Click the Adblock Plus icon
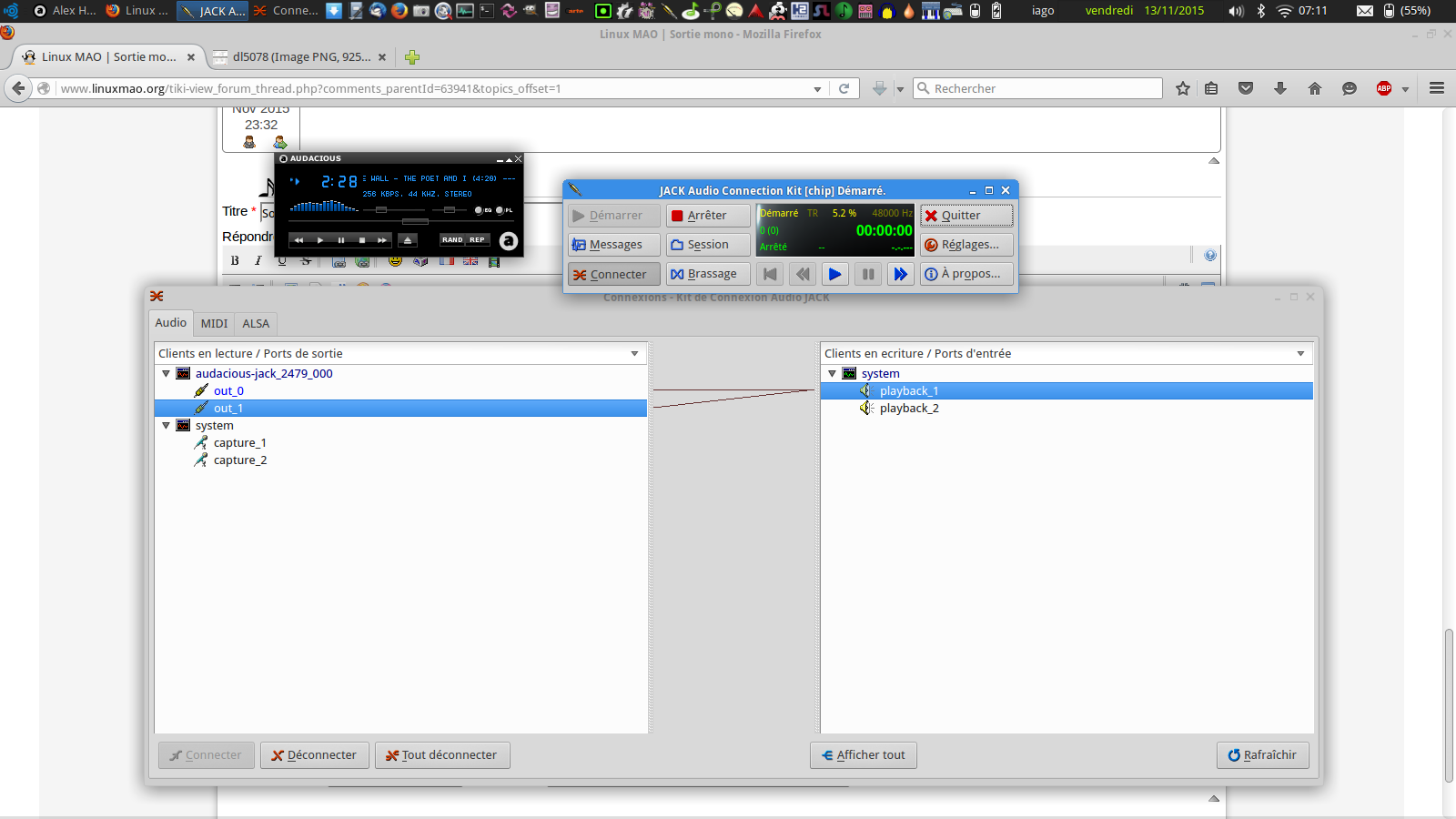The height and width of the screenshot is (819, 1456). (1384, 88)
